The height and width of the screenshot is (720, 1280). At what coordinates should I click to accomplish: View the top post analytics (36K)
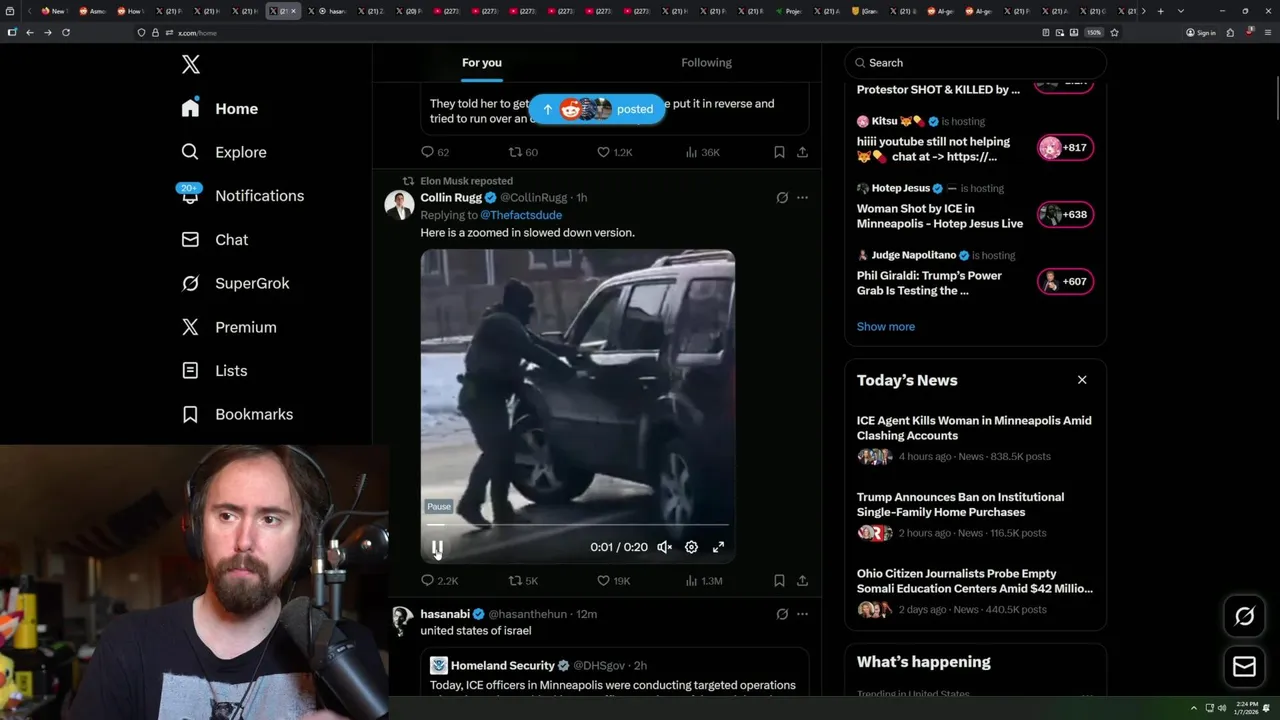point(702,152)
